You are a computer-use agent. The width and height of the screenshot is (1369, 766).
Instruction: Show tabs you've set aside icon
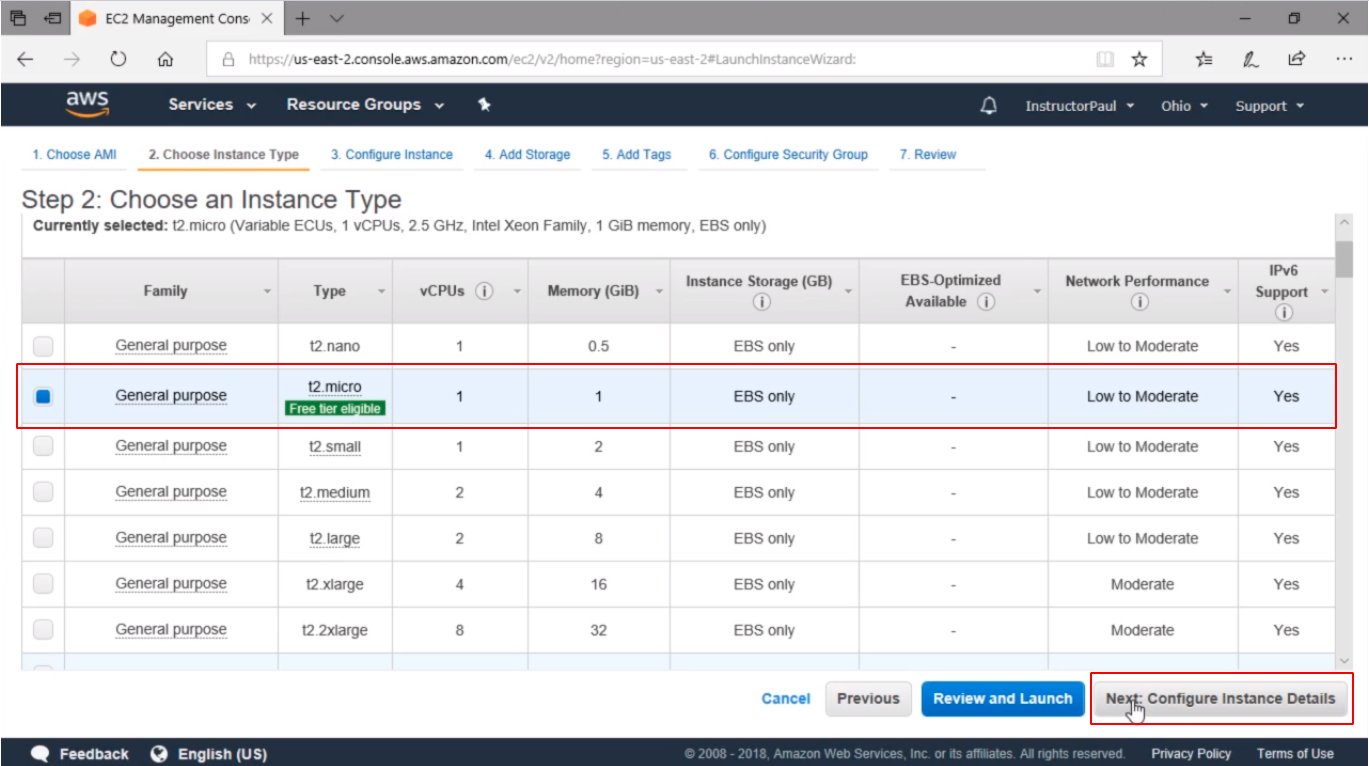pyautogui.click(x=18, y=18)
